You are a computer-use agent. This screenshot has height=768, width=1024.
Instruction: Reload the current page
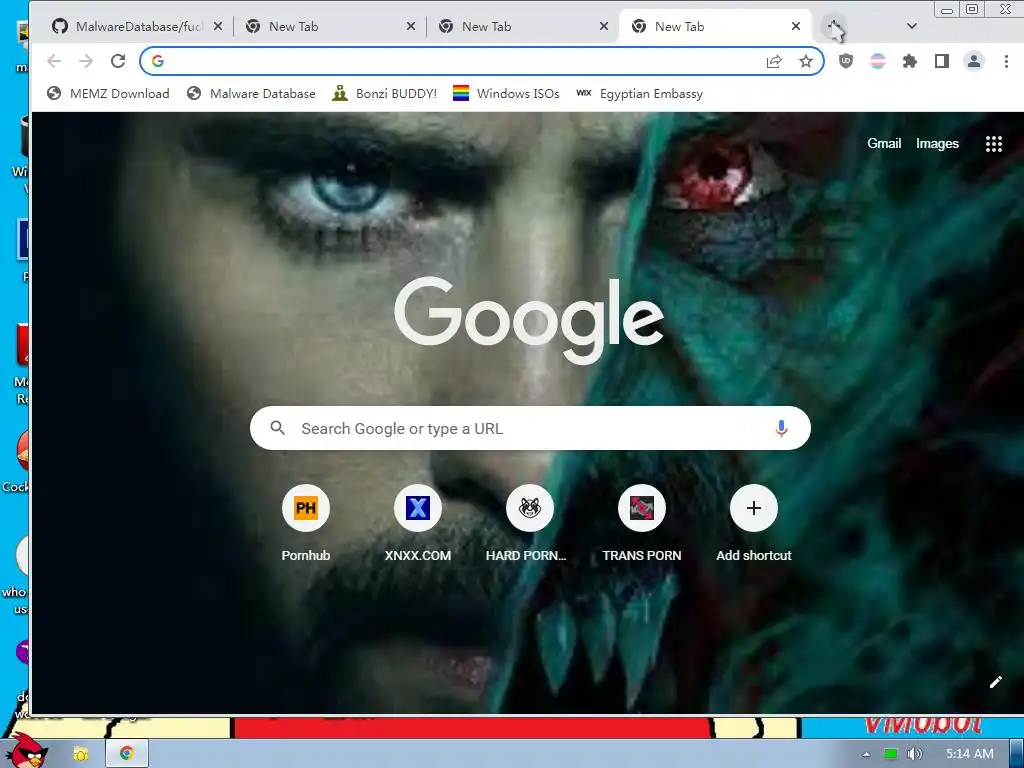(118, 61)
